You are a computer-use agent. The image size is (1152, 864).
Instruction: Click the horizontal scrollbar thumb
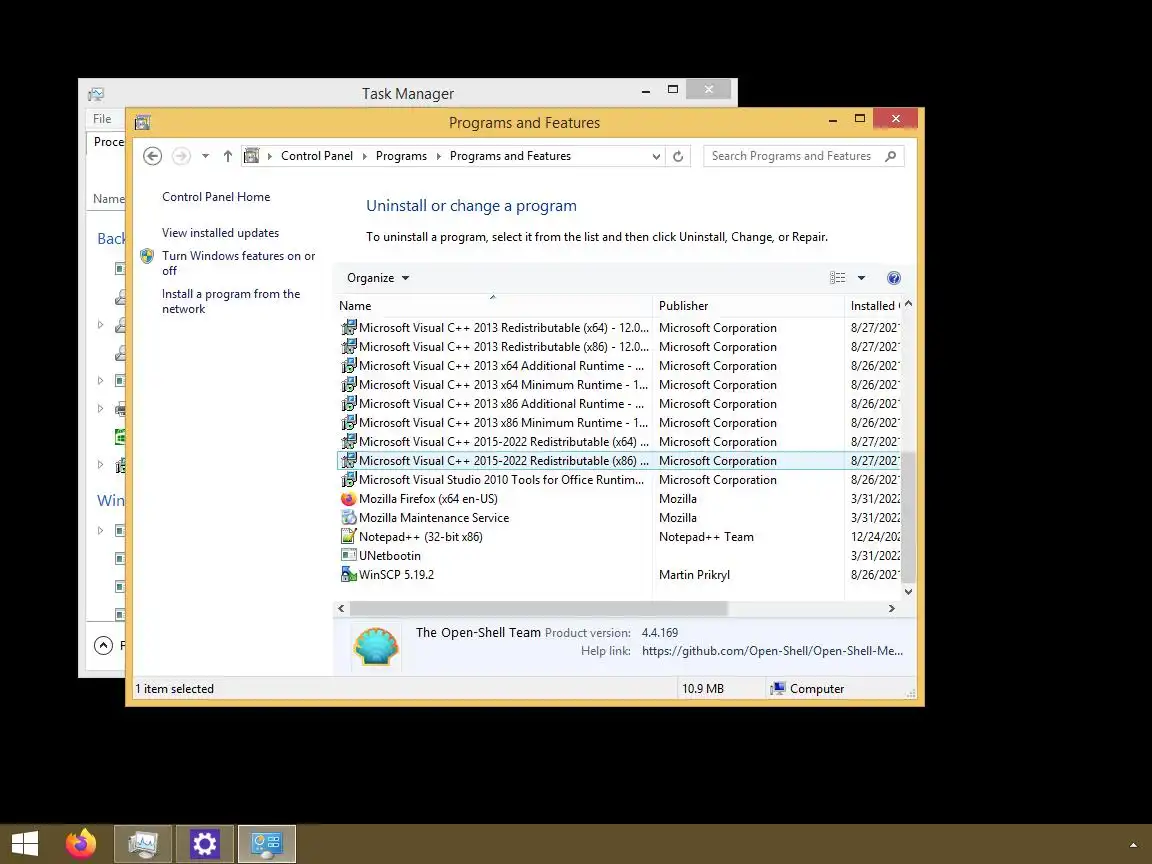point(539,608)
